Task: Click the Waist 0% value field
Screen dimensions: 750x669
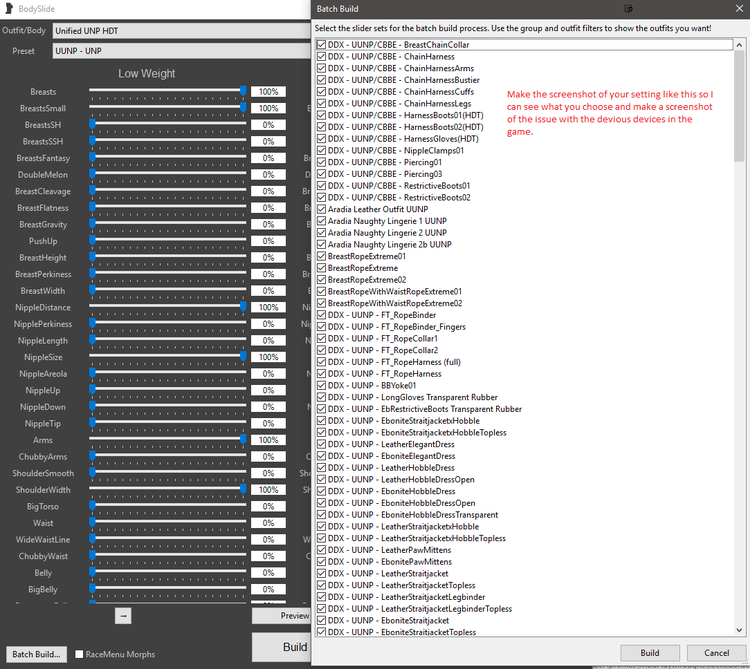Action: click(268, 523)
